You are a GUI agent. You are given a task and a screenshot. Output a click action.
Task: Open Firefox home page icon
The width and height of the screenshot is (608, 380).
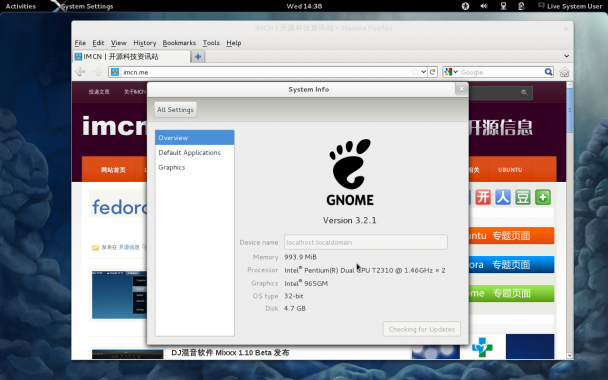tap(564, 72)
